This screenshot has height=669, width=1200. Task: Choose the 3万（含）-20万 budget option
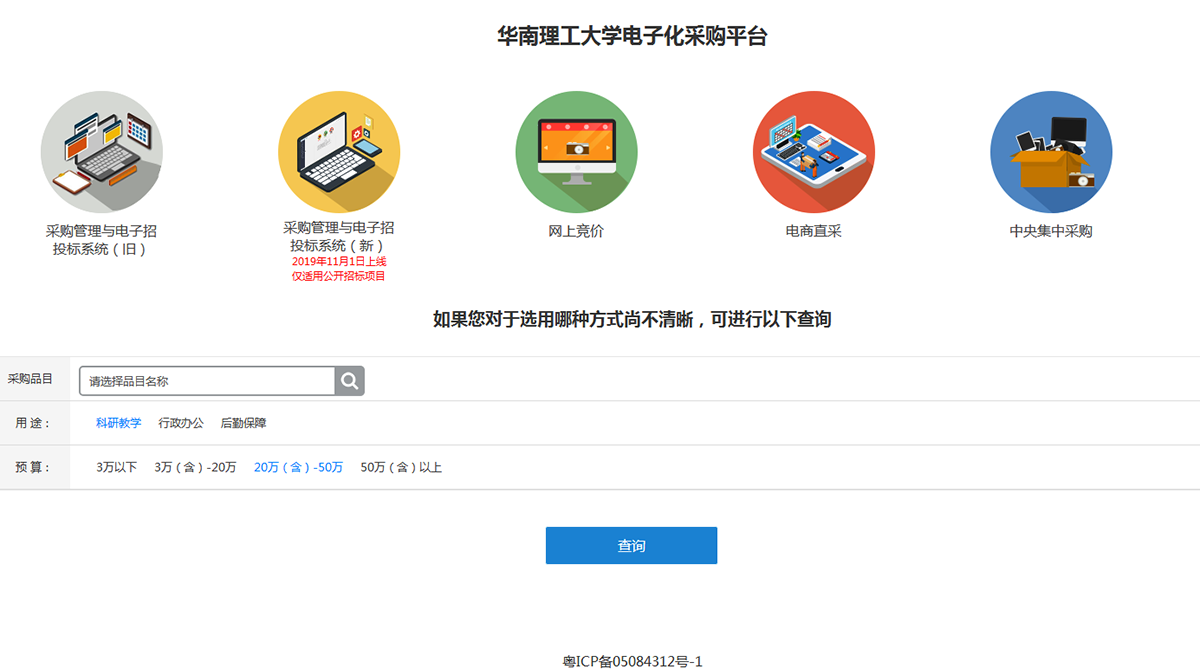click(195, 467)
